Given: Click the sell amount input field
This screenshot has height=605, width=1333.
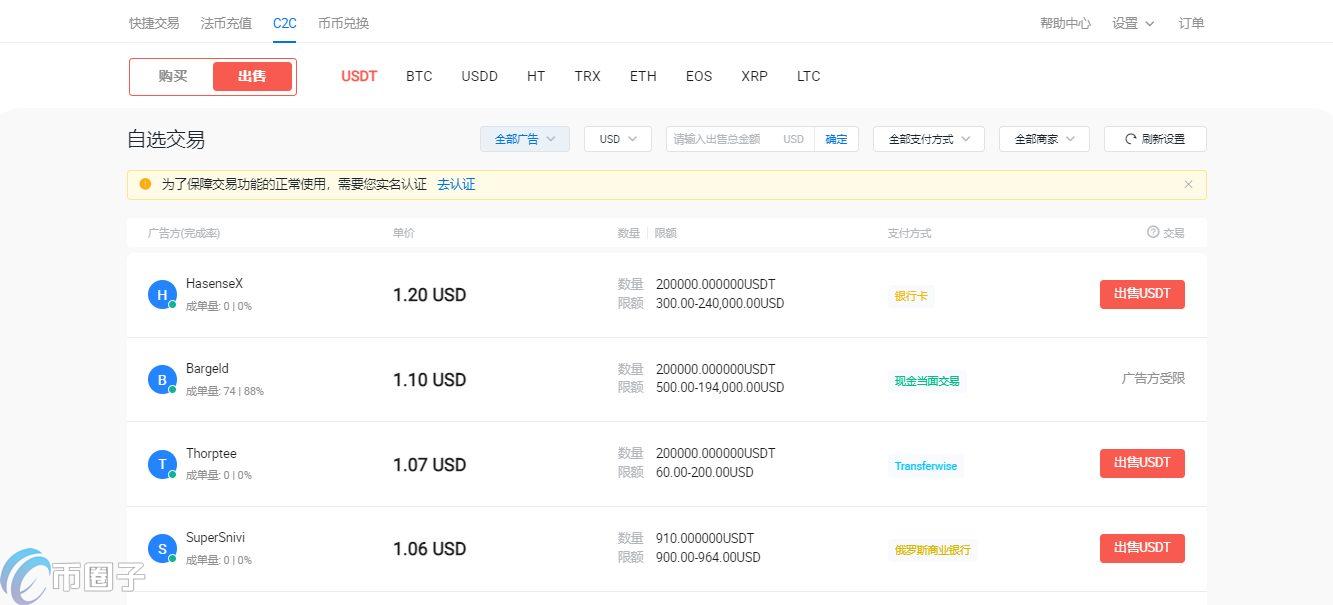Looking at the screenshot, I should point(720,139).
